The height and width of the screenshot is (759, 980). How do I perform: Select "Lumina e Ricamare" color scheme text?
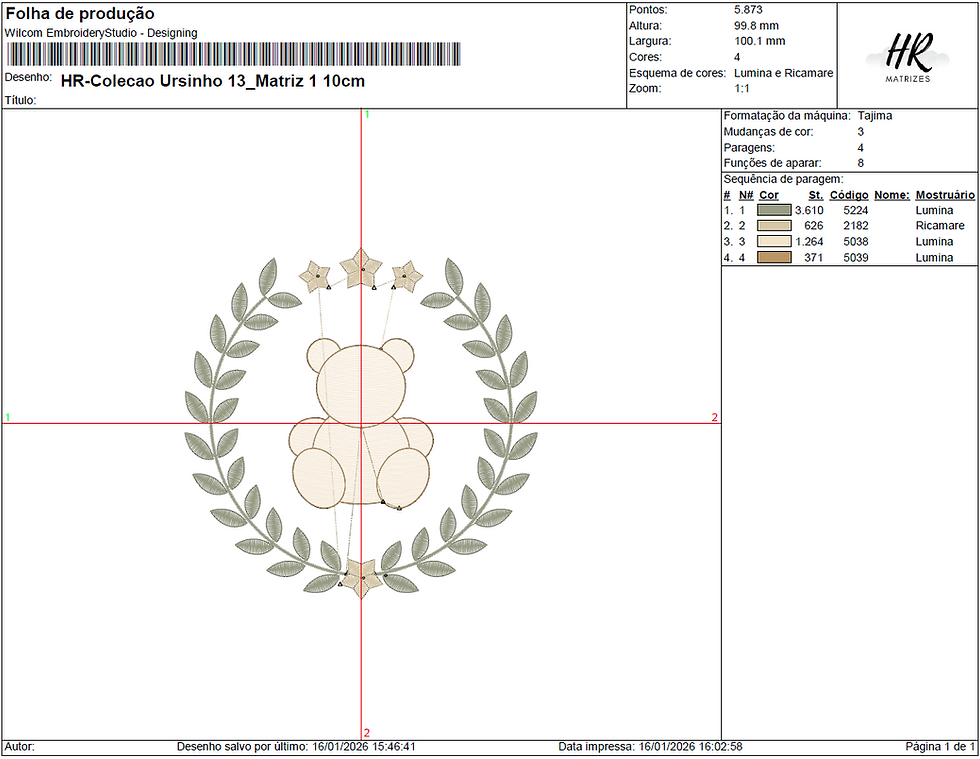point(783,73)
